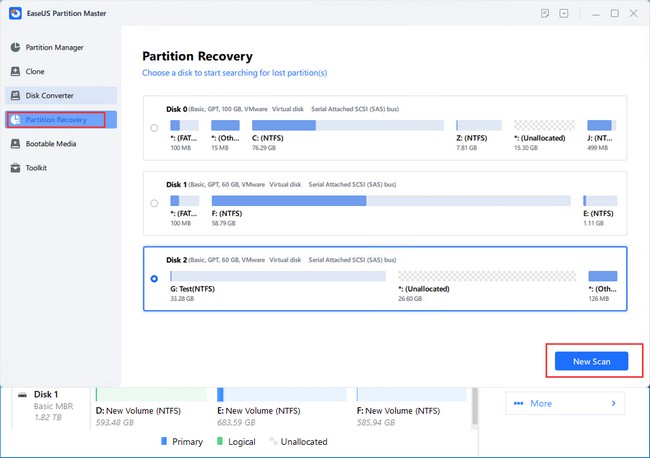Select the Disk 1 radio button
The height and width of the screenshot is (458, 650).
(153, 203)
